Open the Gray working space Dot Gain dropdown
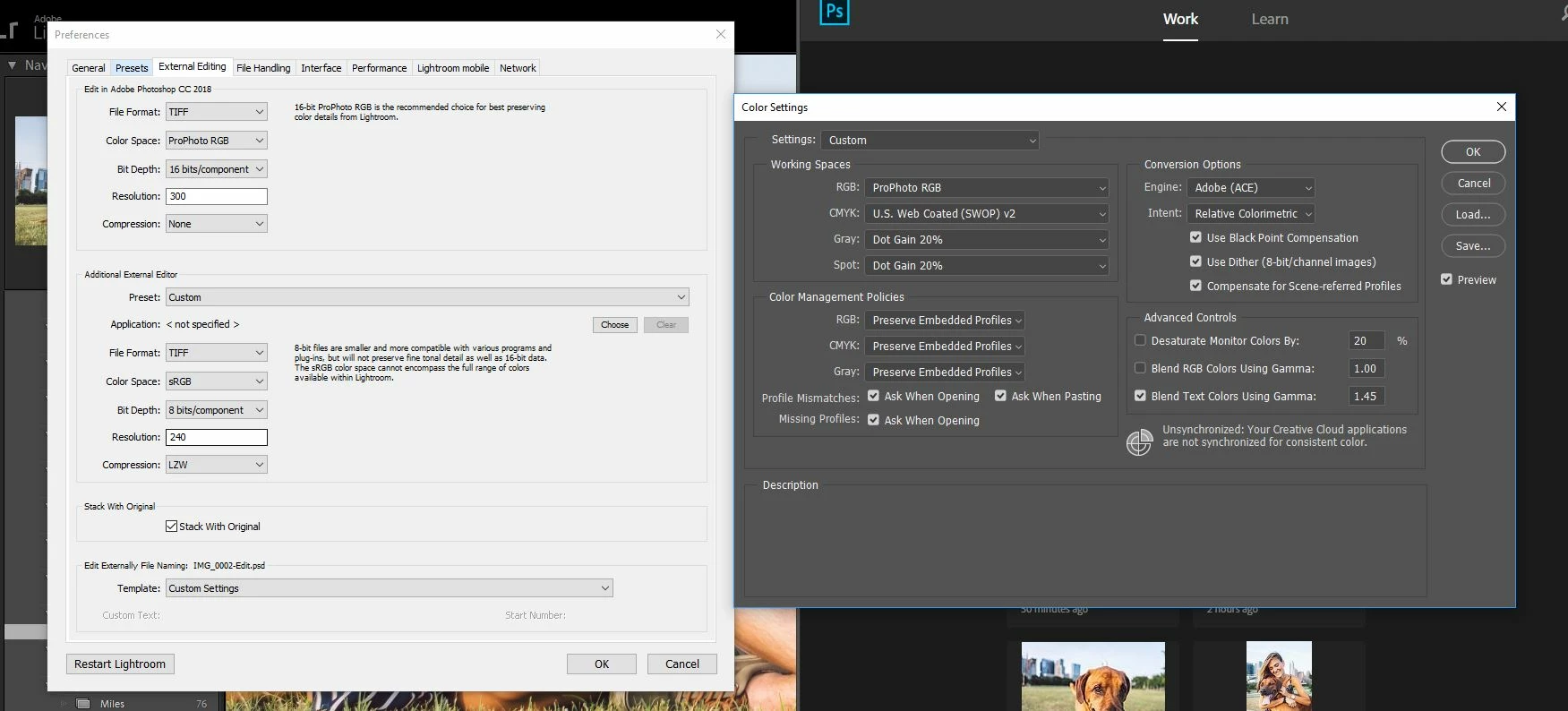 pos(987,239)
